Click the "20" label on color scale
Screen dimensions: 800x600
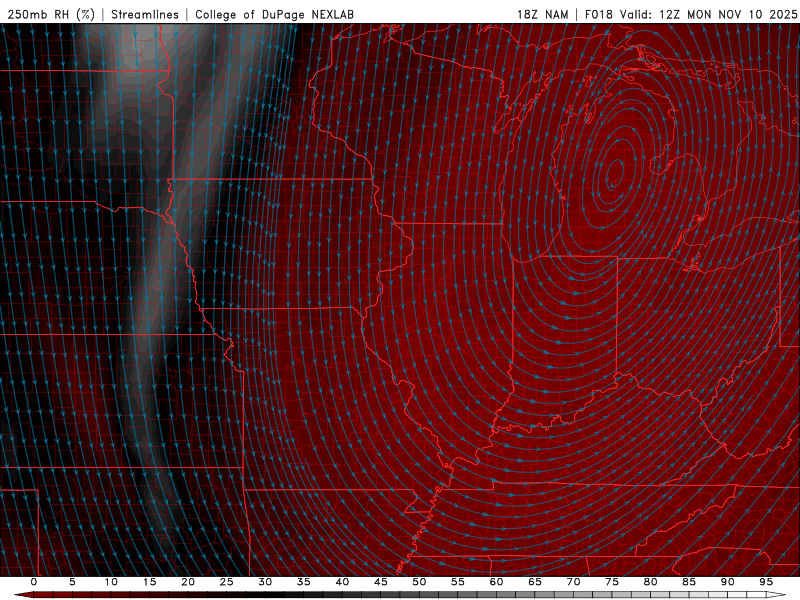coord(188,582)
